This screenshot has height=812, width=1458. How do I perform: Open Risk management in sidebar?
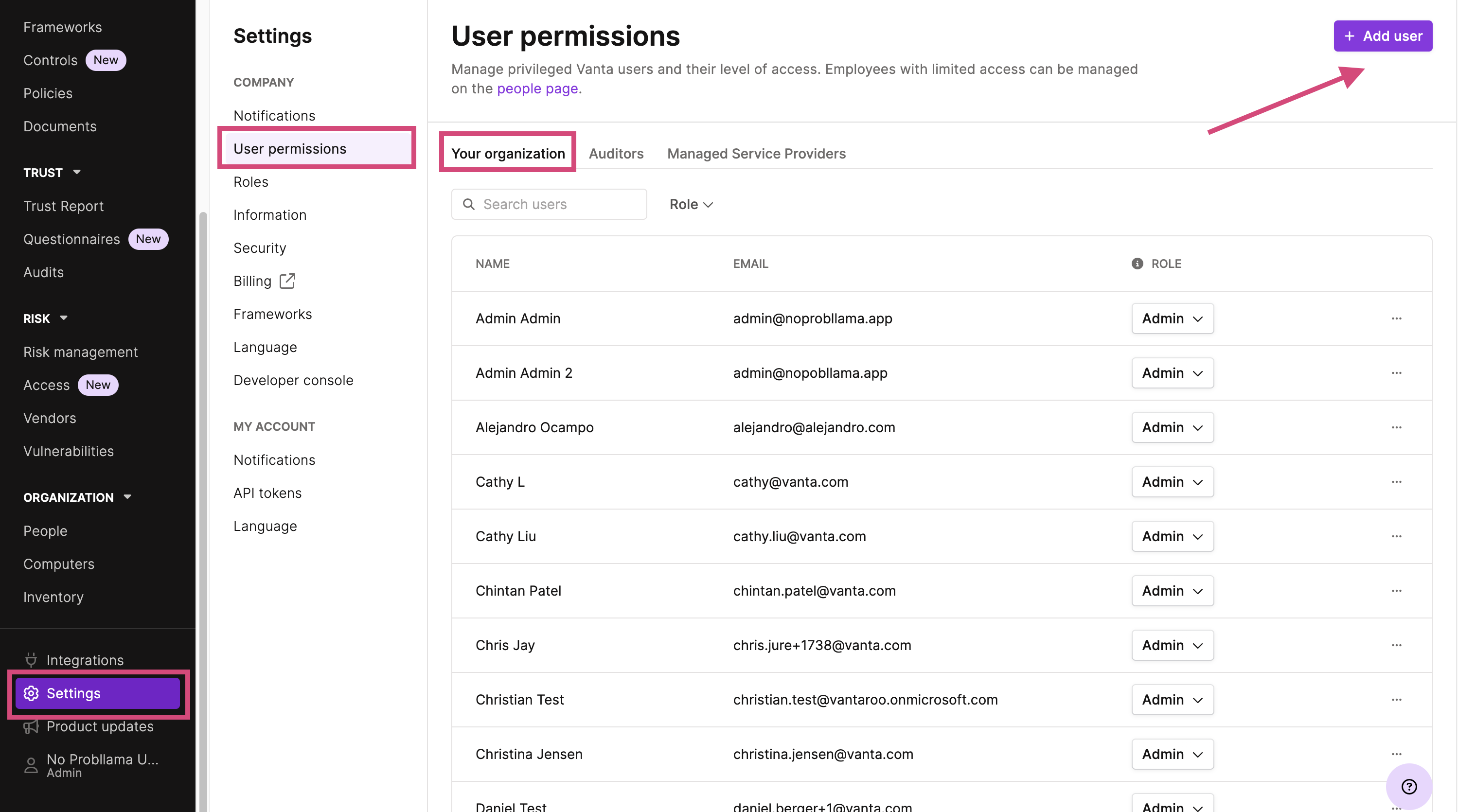tap(80, 352)
